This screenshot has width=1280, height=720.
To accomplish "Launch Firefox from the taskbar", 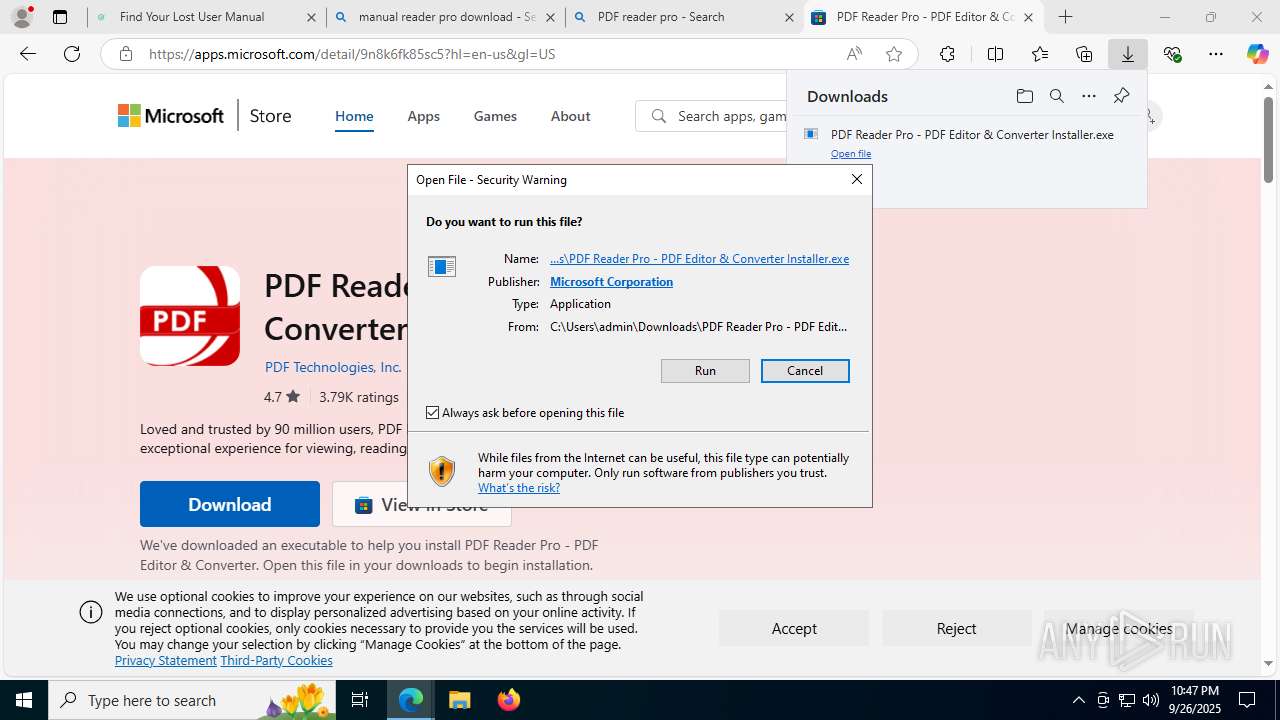I will tap(508, 700).
